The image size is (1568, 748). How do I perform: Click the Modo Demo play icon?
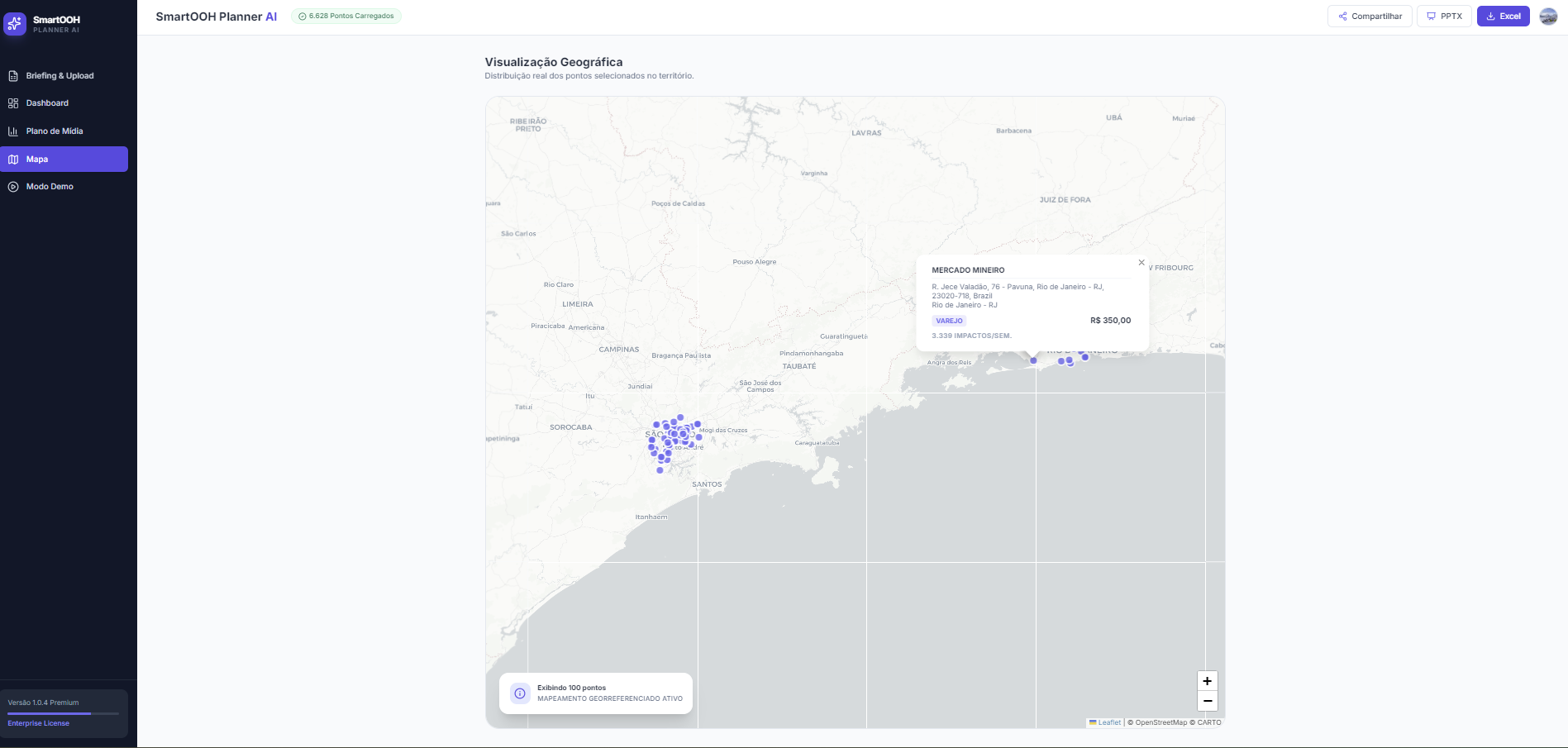[x=13, y=187]
